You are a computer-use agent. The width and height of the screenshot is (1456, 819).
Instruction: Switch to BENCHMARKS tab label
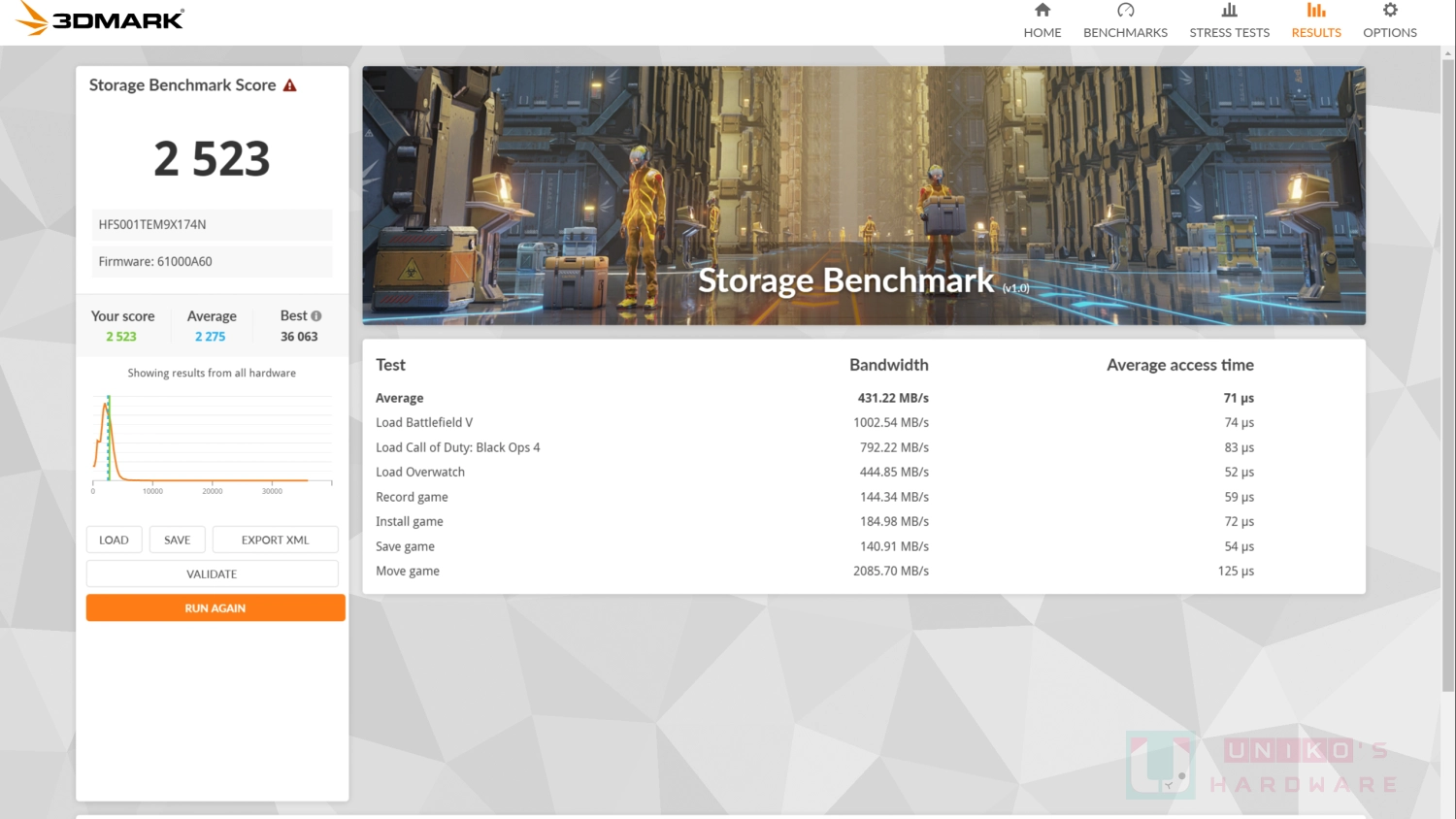(x=1126, y=33)
